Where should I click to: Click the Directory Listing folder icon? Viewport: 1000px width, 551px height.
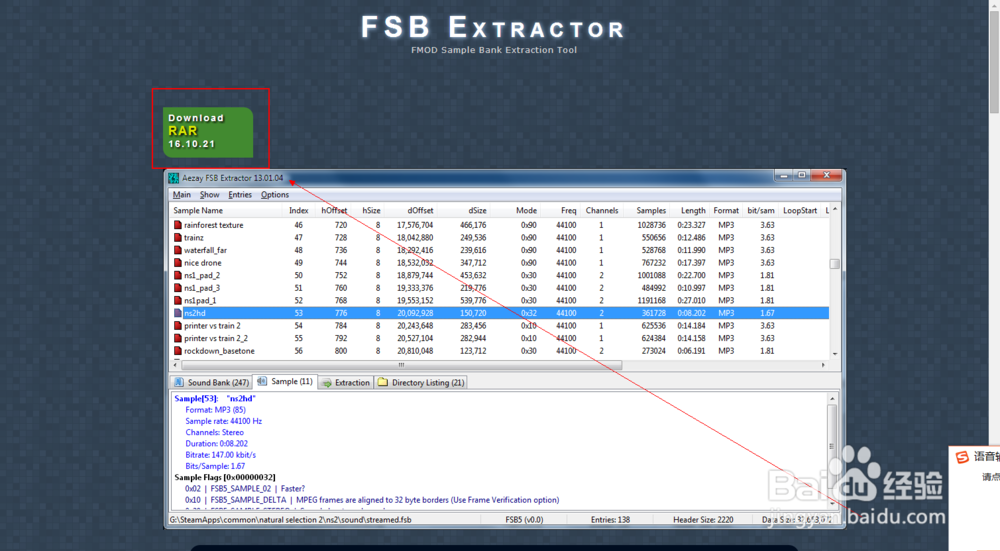tap(383, 382)
